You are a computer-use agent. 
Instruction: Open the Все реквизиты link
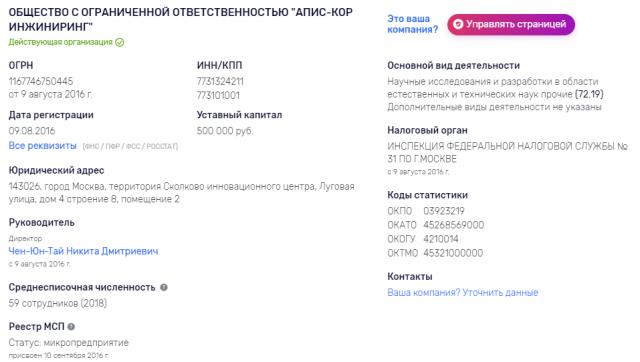point(42,146)
